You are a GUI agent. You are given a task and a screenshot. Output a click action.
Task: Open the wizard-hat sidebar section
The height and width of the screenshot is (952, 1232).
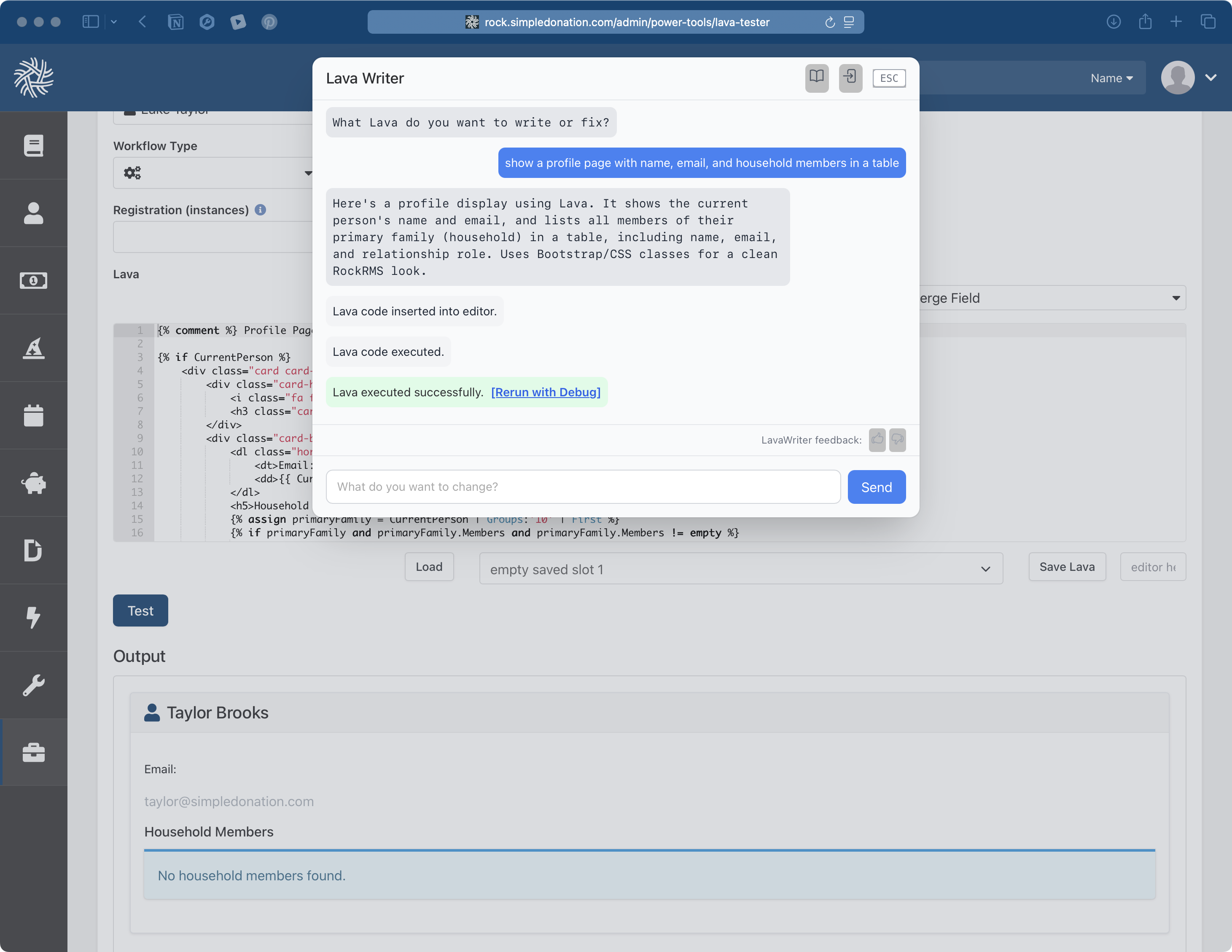coord(34,348)
